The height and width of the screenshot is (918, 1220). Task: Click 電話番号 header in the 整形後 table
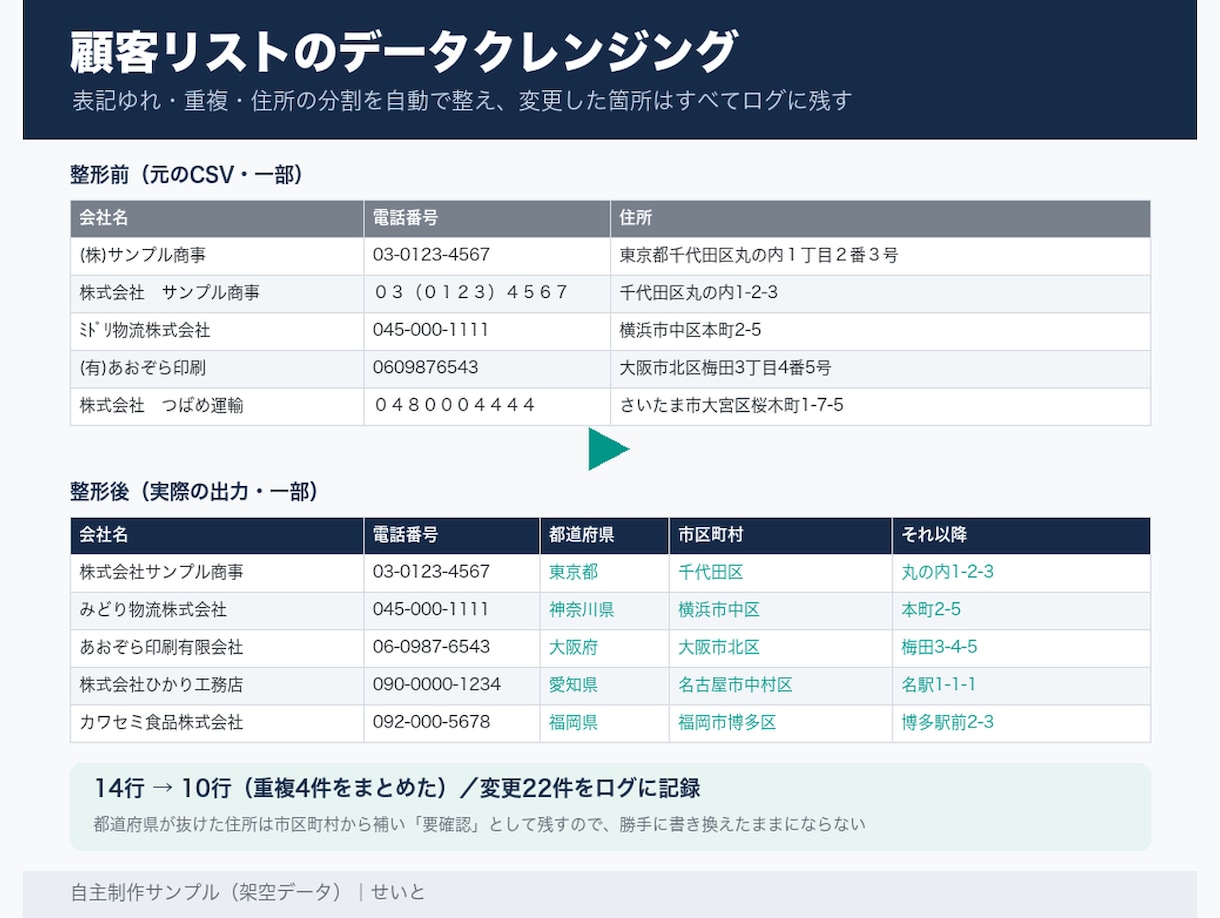pyautogui.click(x=452, y=535)
